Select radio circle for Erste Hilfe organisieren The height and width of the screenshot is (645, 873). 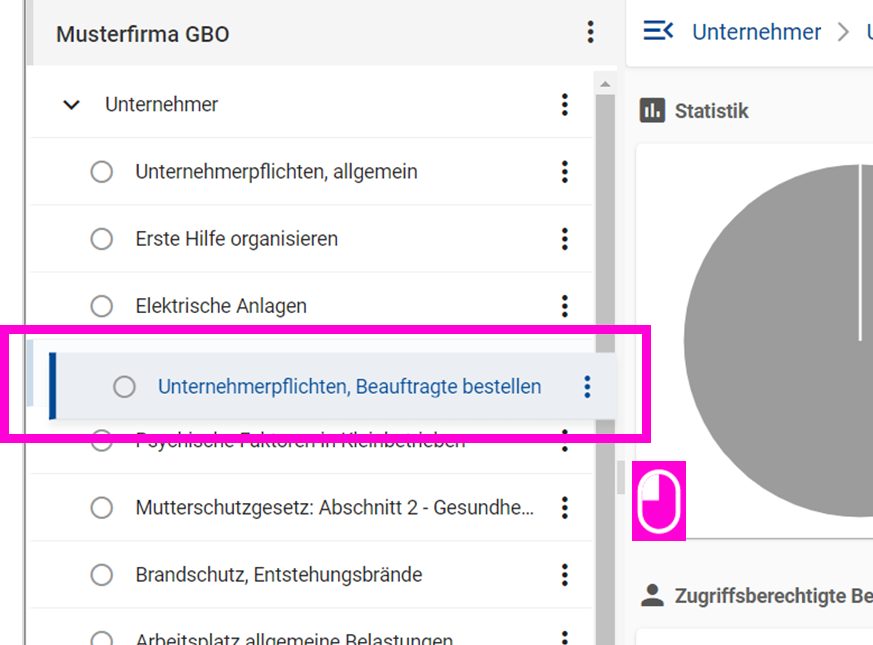coord(102,239)
